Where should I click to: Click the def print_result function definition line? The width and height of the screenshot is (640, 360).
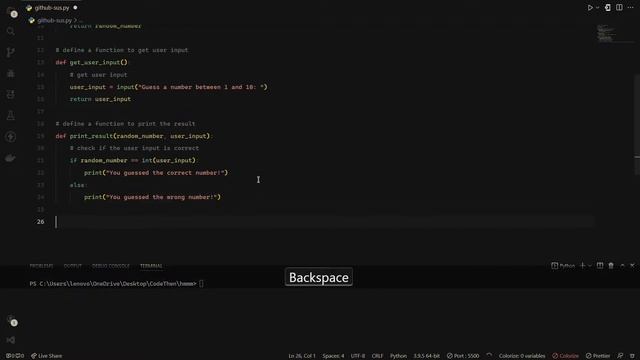[x=134, y=136]
